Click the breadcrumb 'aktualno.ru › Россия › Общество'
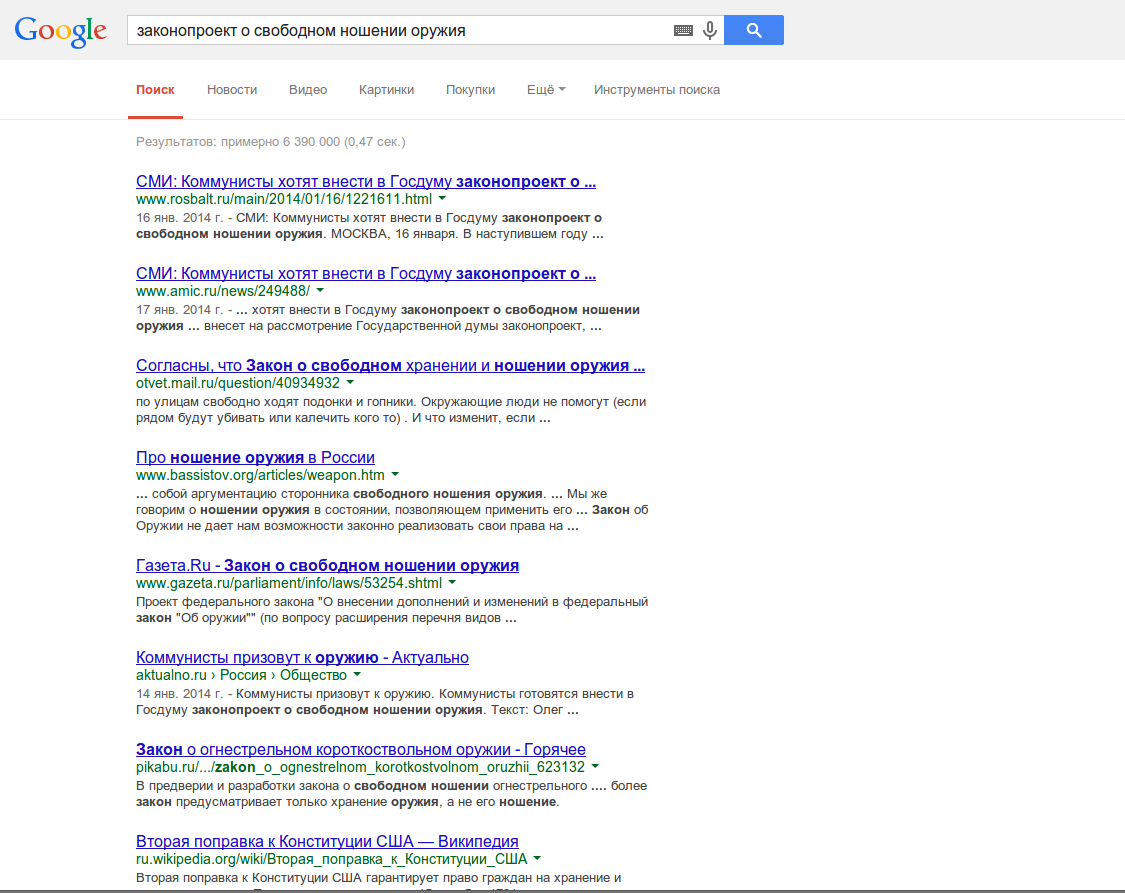 click(242, 675)
